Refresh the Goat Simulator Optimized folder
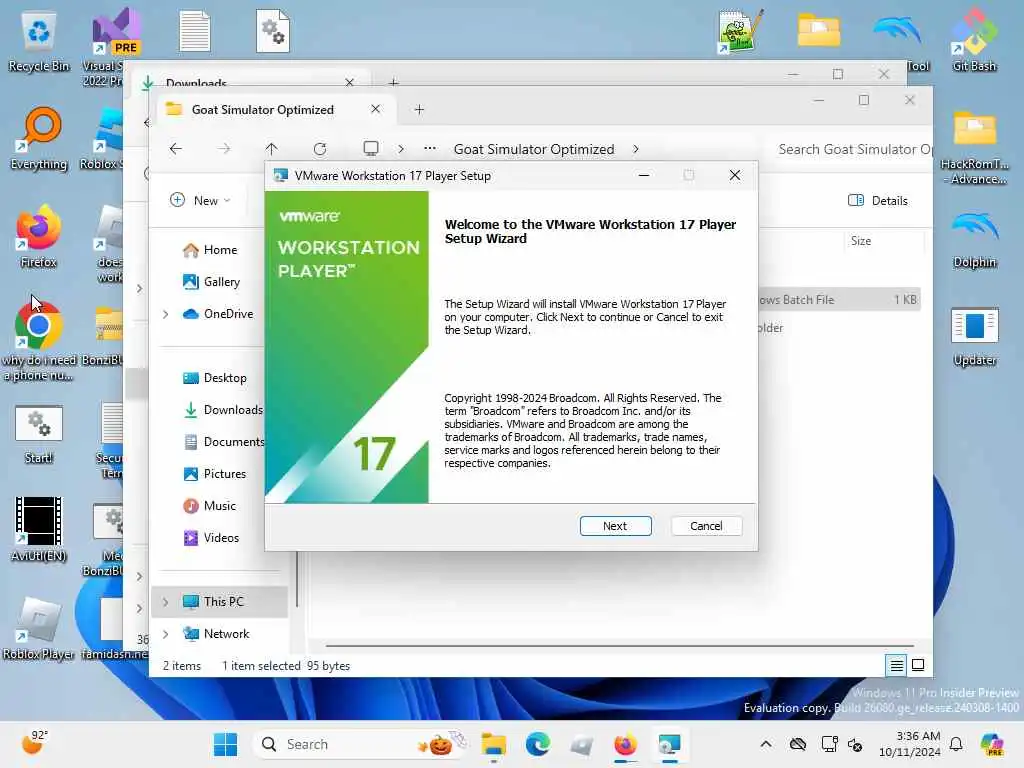 [320, 149]
